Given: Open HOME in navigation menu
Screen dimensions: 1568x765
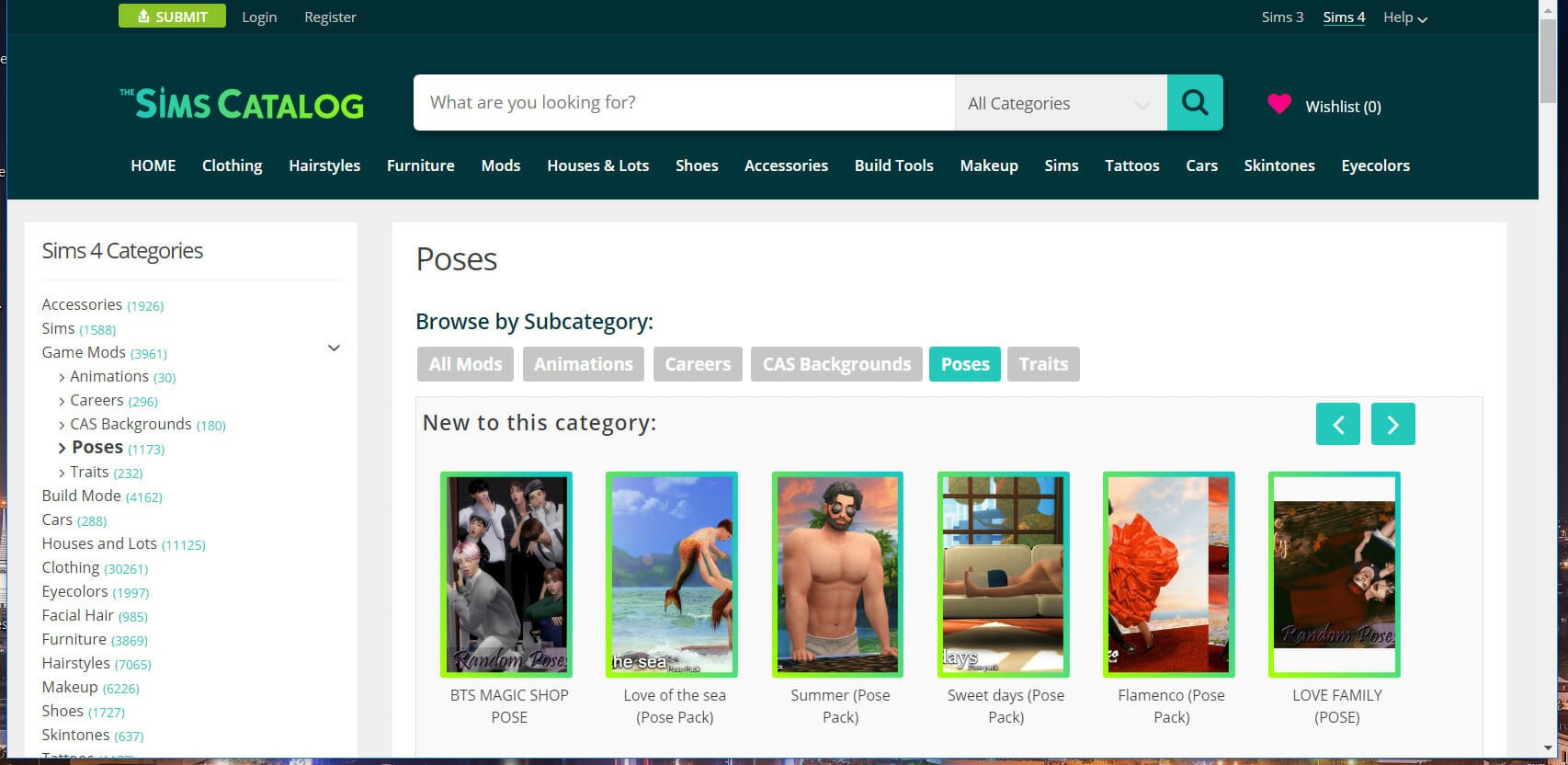Looking at the screenshot, I should tap(153, 166).
